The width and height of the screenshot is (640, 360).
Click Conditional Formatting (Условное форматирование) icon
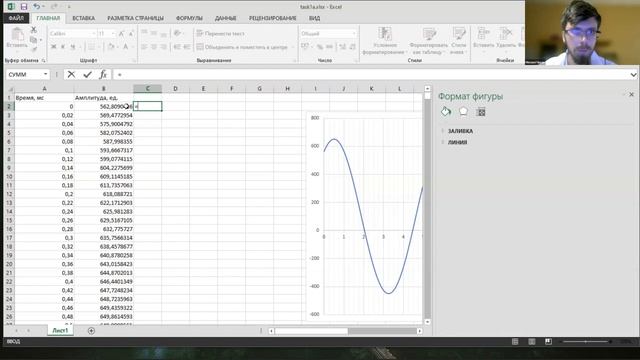(384, 34)
